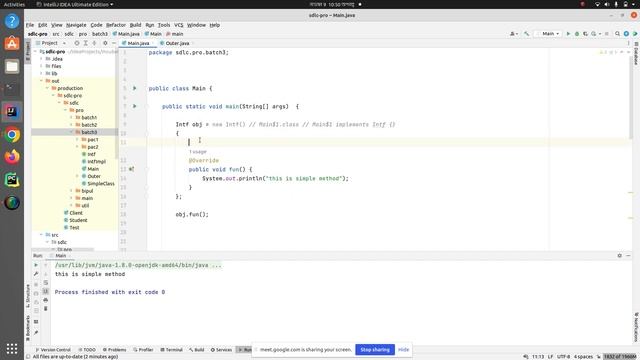Click the memory indicator in status bar

coord(620,357)
